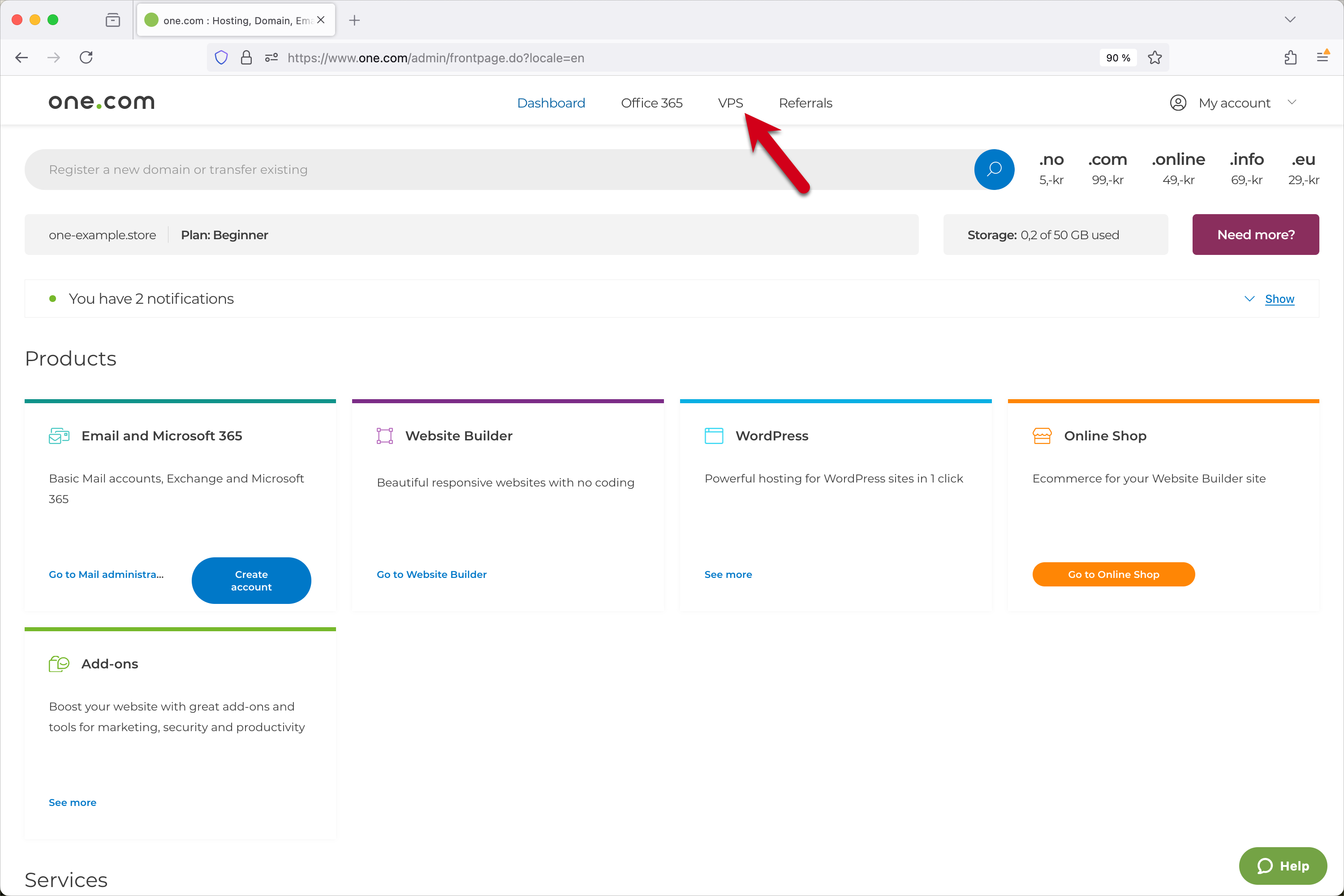
Task: Switch to the Office 365 tab
Action: coord(651,103)
